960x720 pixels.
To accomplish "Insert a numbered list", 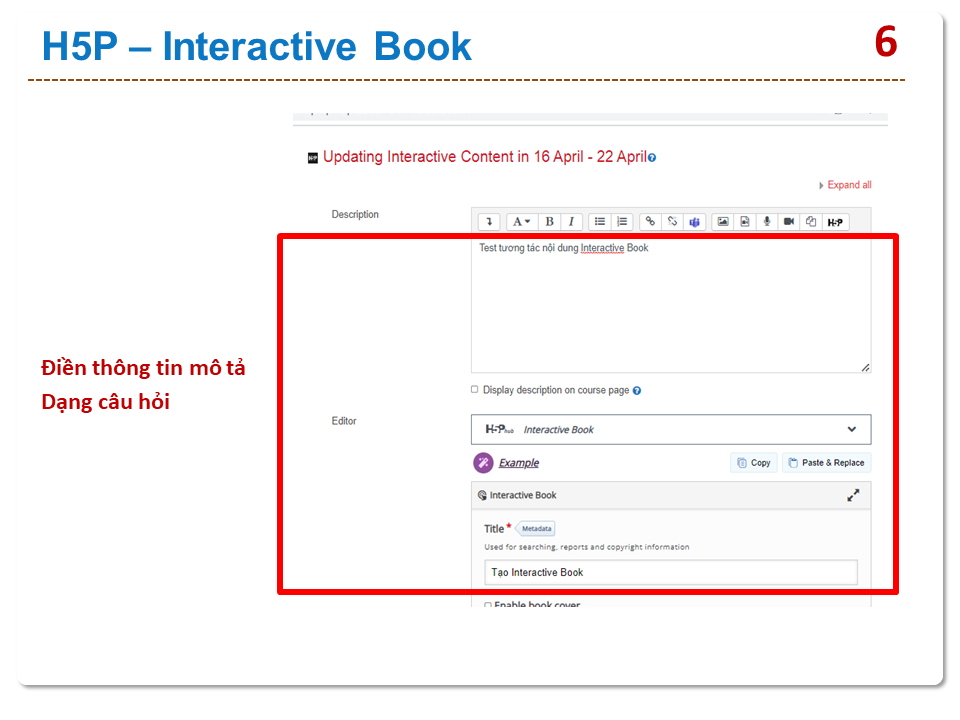I will pos(622,222).
